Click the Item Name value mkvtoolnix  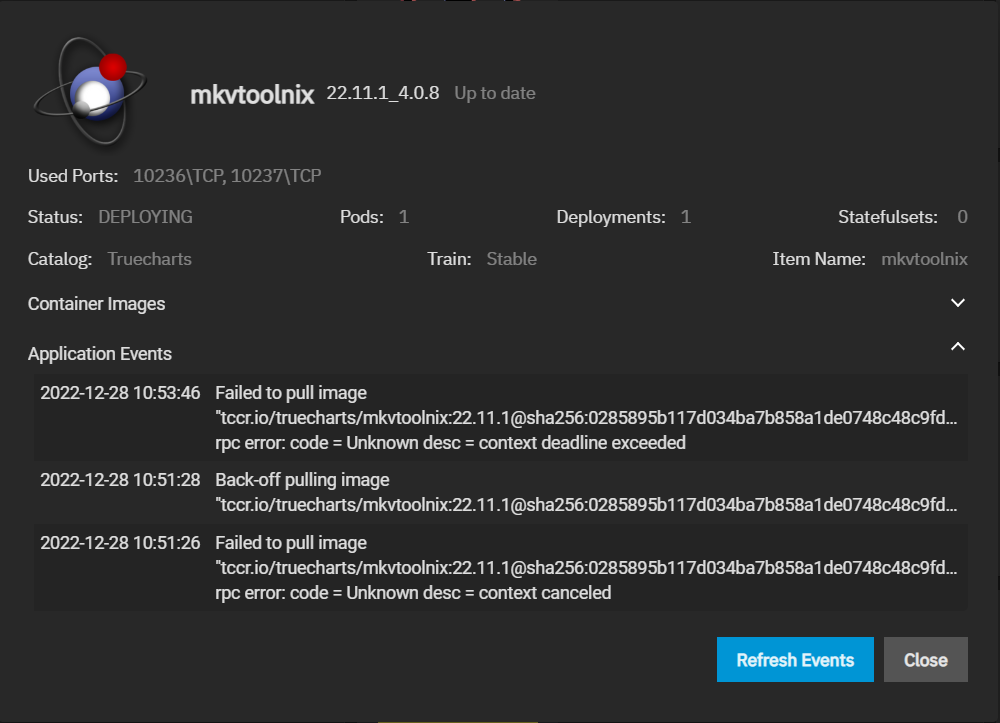(x=924, y=259)
